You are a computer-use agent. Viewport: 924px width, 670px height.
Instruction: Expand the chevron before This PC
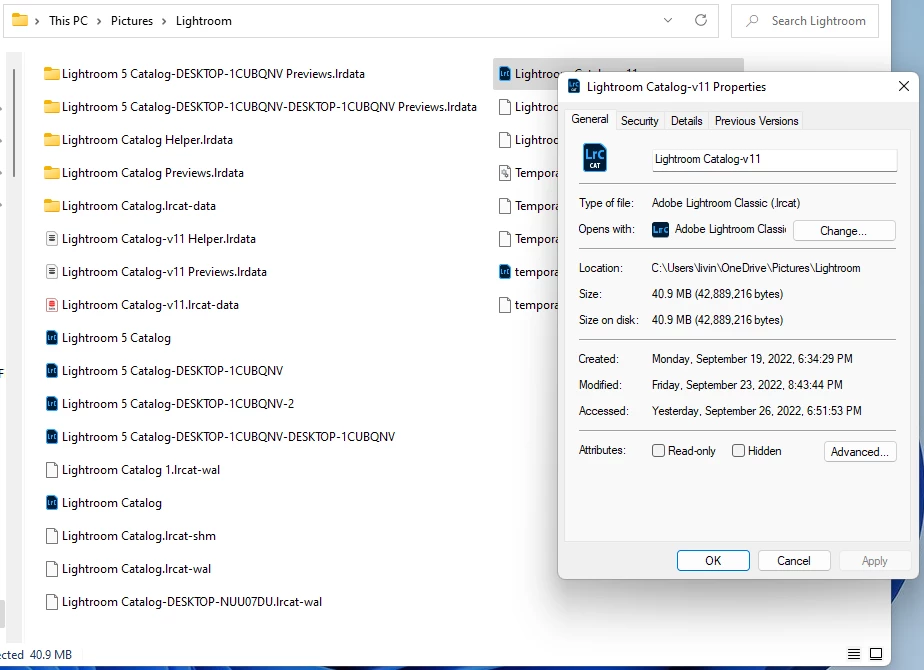[x=37, y=21]
